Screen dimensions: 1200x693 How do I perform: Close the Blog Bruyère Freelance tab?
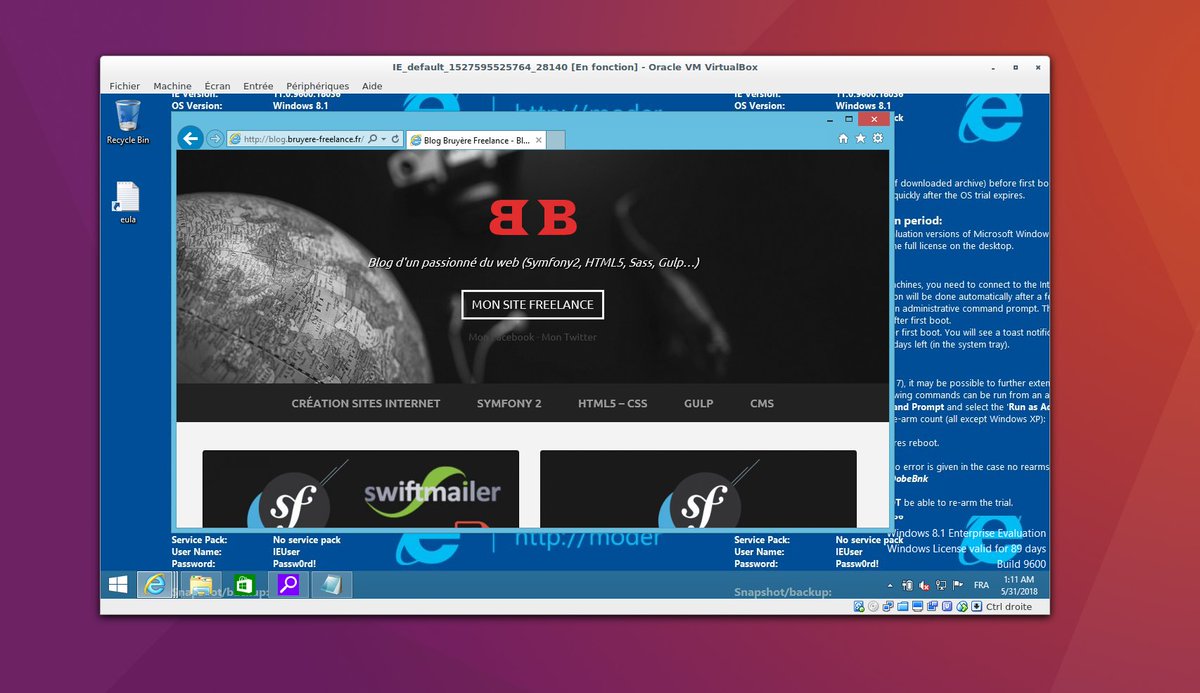(x=538, y=141)
